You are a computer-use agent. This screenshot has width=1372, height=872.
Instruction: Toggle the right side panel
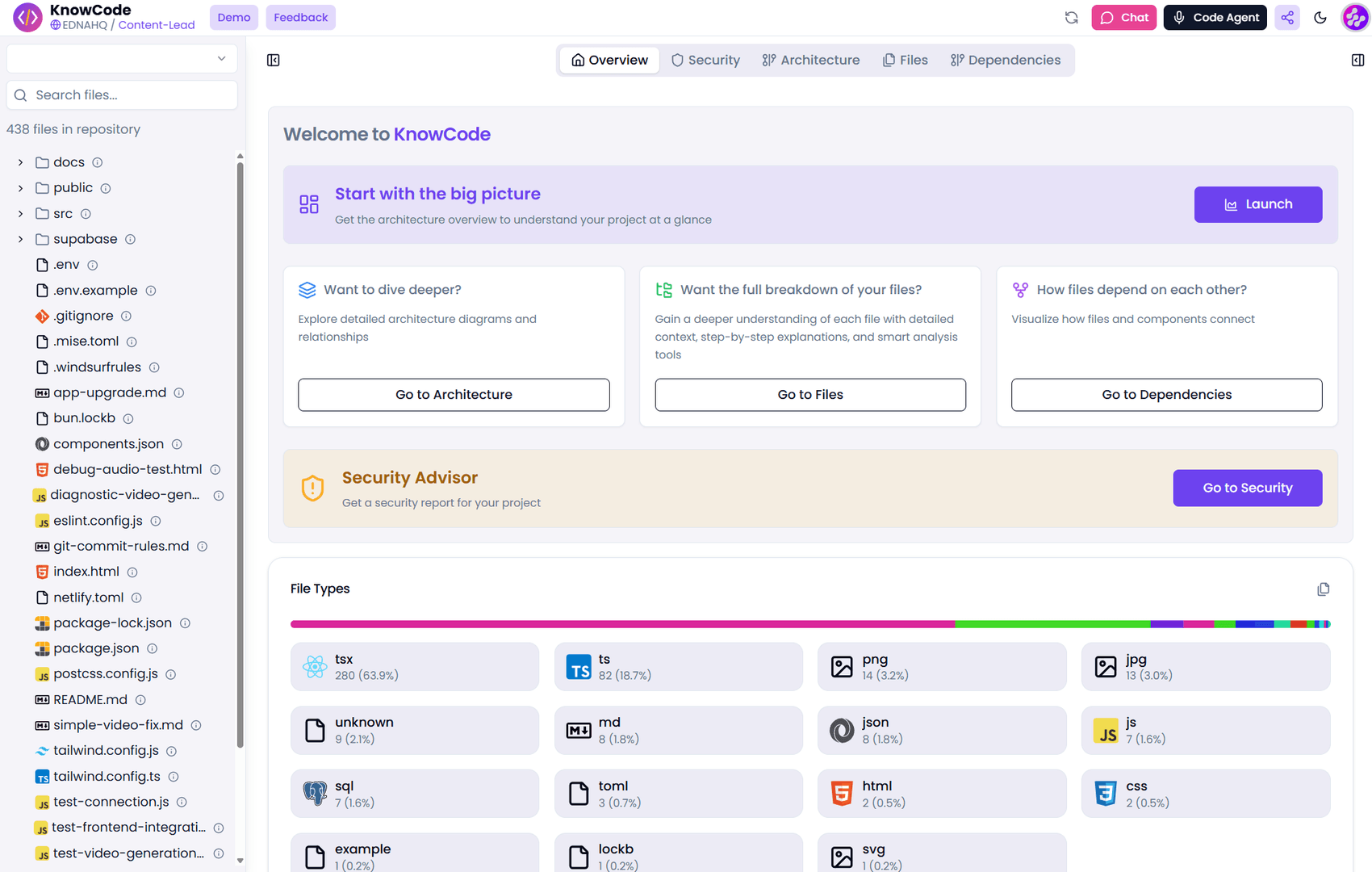click(x=1357, y=61)
